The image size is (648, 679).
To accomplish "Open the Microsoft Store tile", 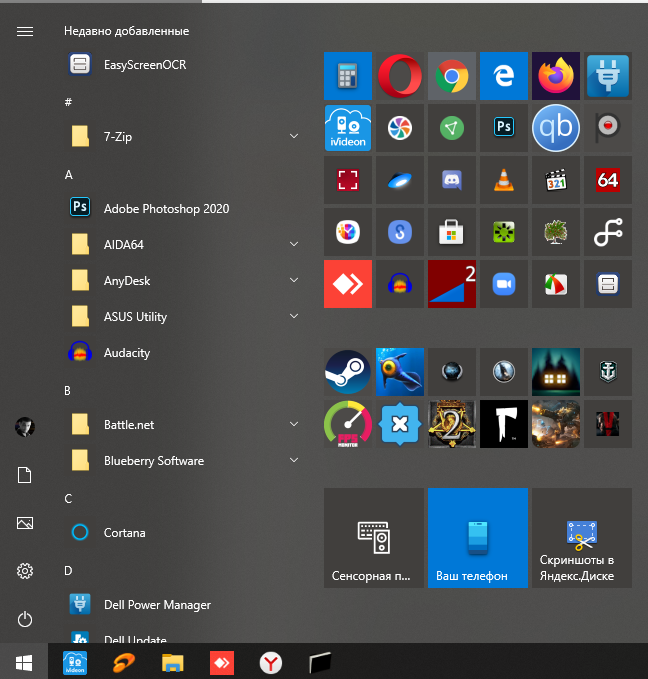I will pyautogui.click(x=452, y=232).
